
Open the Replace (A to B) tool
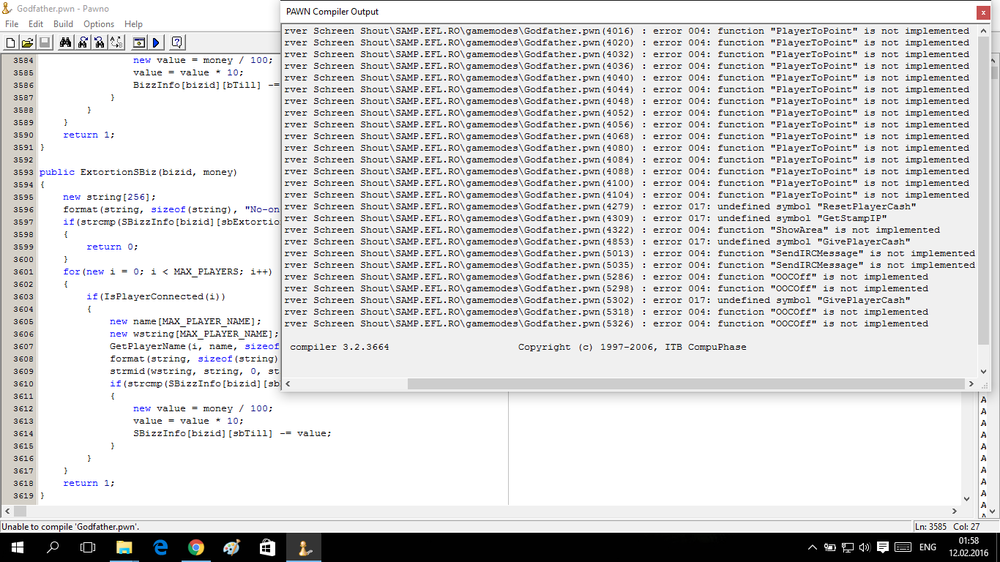tap(116, 43)
